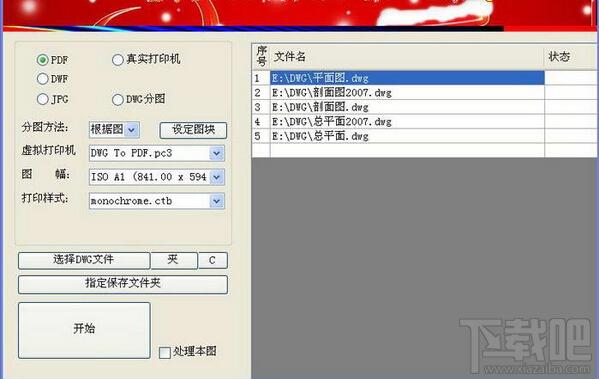599x379 pixels.
Task: Select file row E:\DWG\总平面.dwg
Action: tap(407, 136)
